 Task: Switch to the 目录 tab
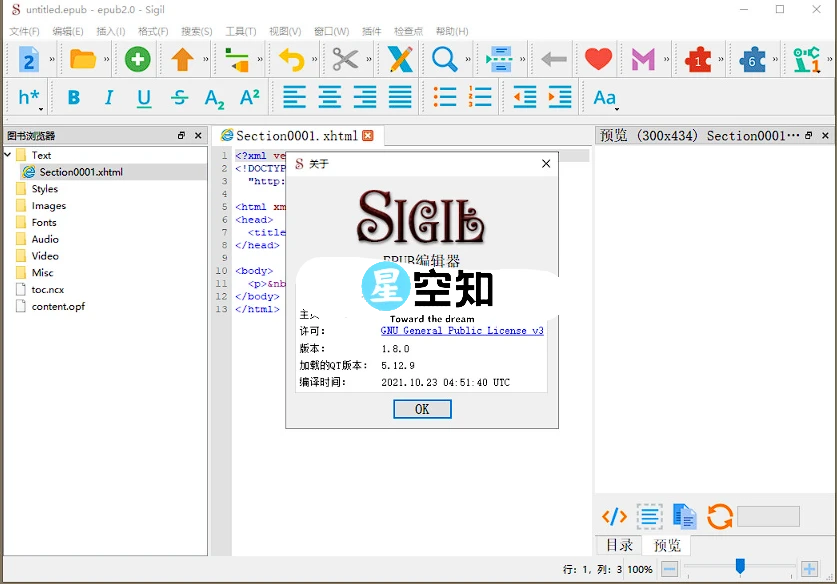point(618,545)
